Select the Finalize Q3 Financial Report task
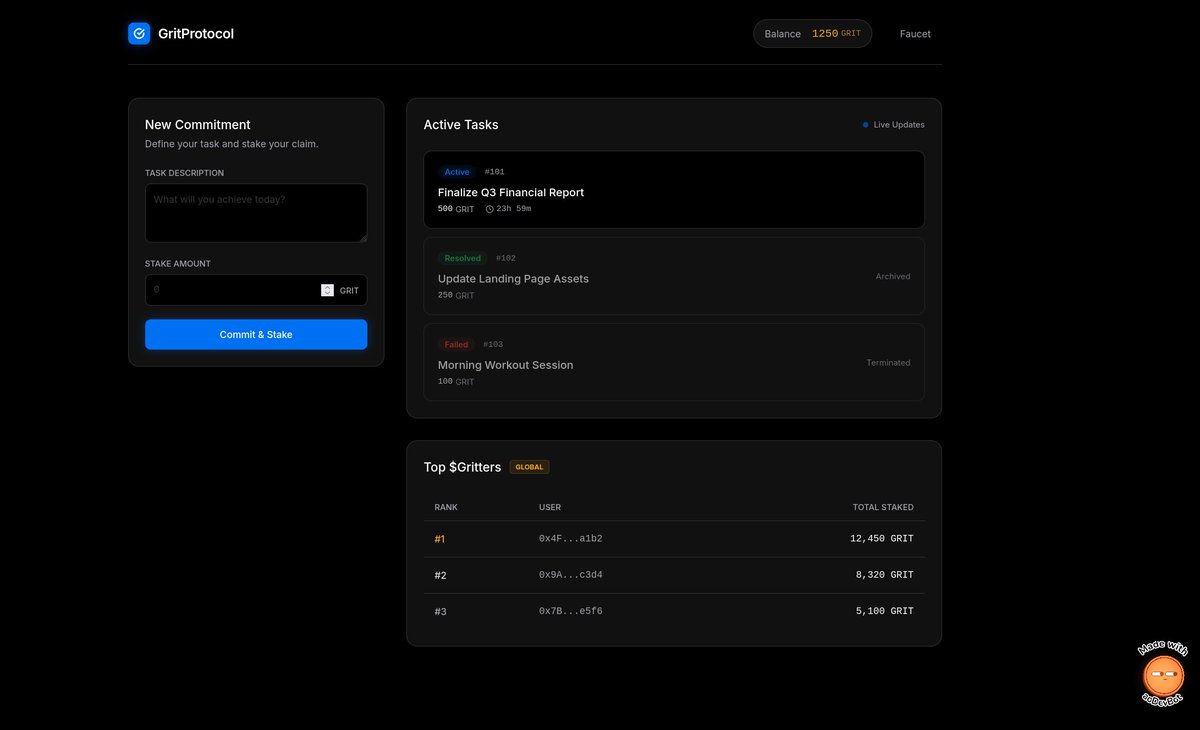Screen dimensions: 1200x730 coord(674,190)
